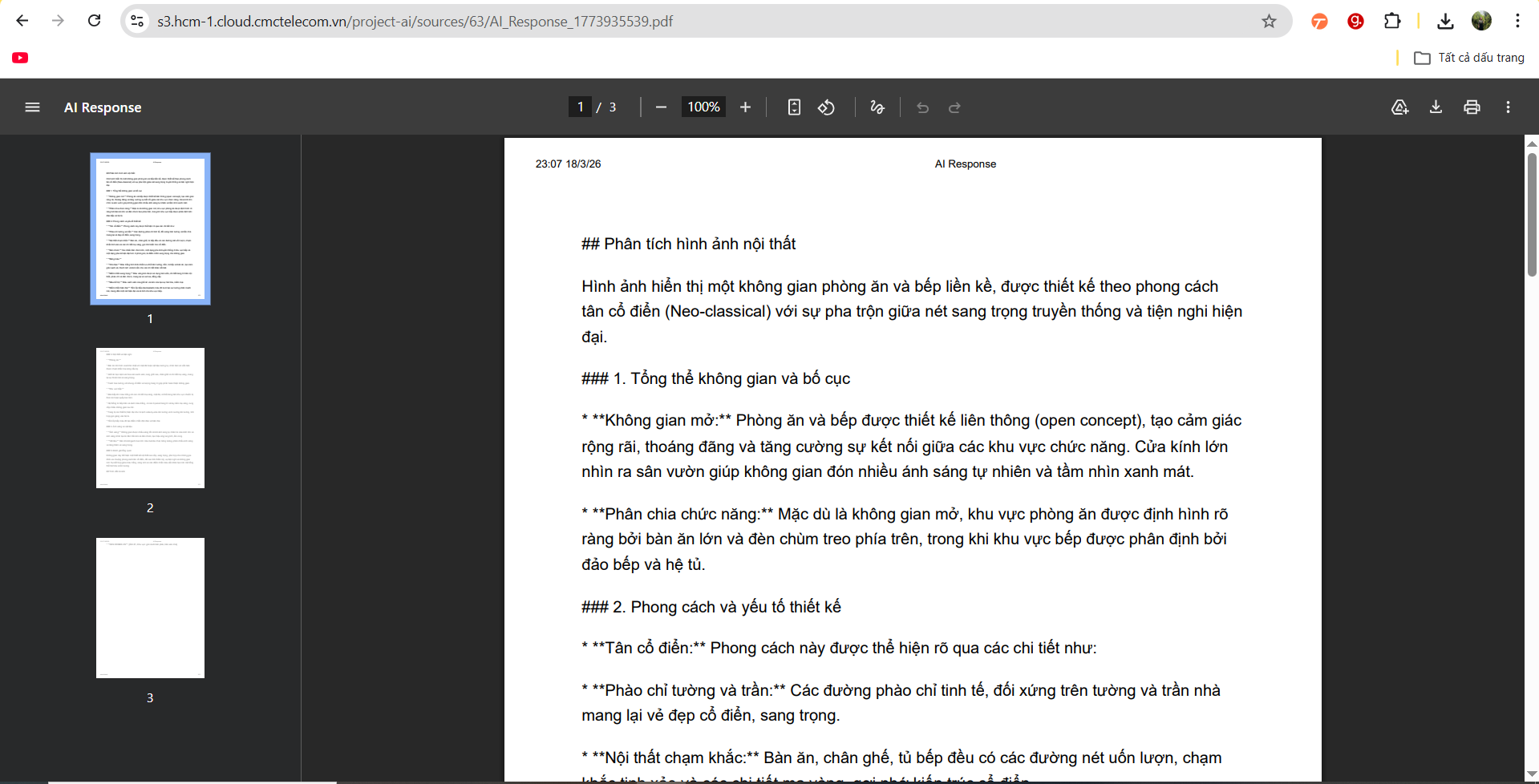Click the undo arrow in PDF toolbar
The image size is (1539, 784).
pos(922,107)
